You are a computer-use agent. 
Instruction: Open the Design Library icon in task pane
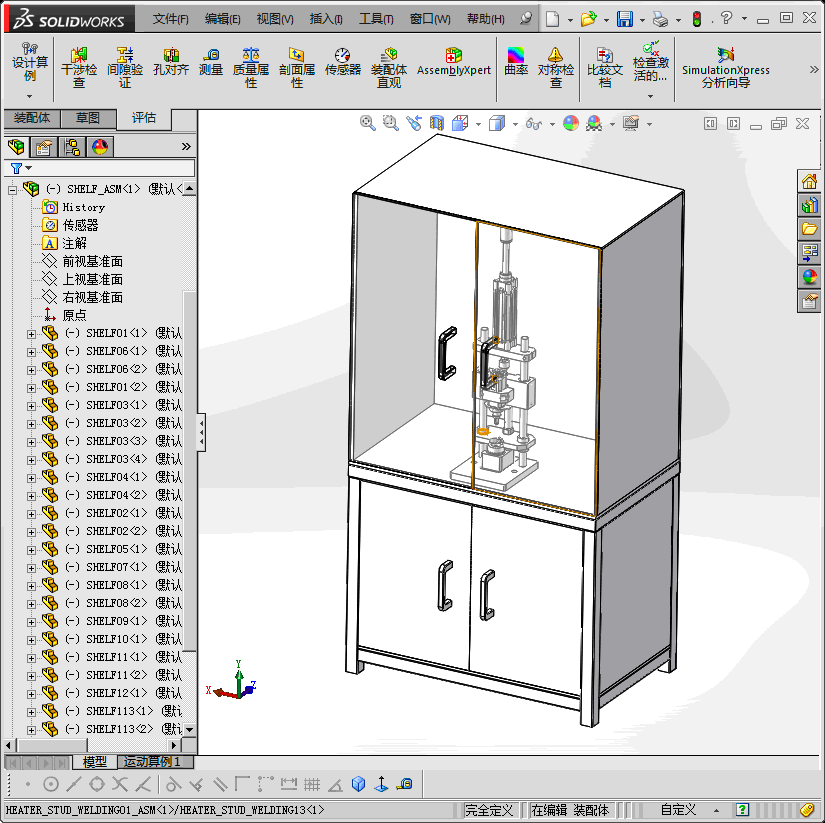[x=809, y=205]
